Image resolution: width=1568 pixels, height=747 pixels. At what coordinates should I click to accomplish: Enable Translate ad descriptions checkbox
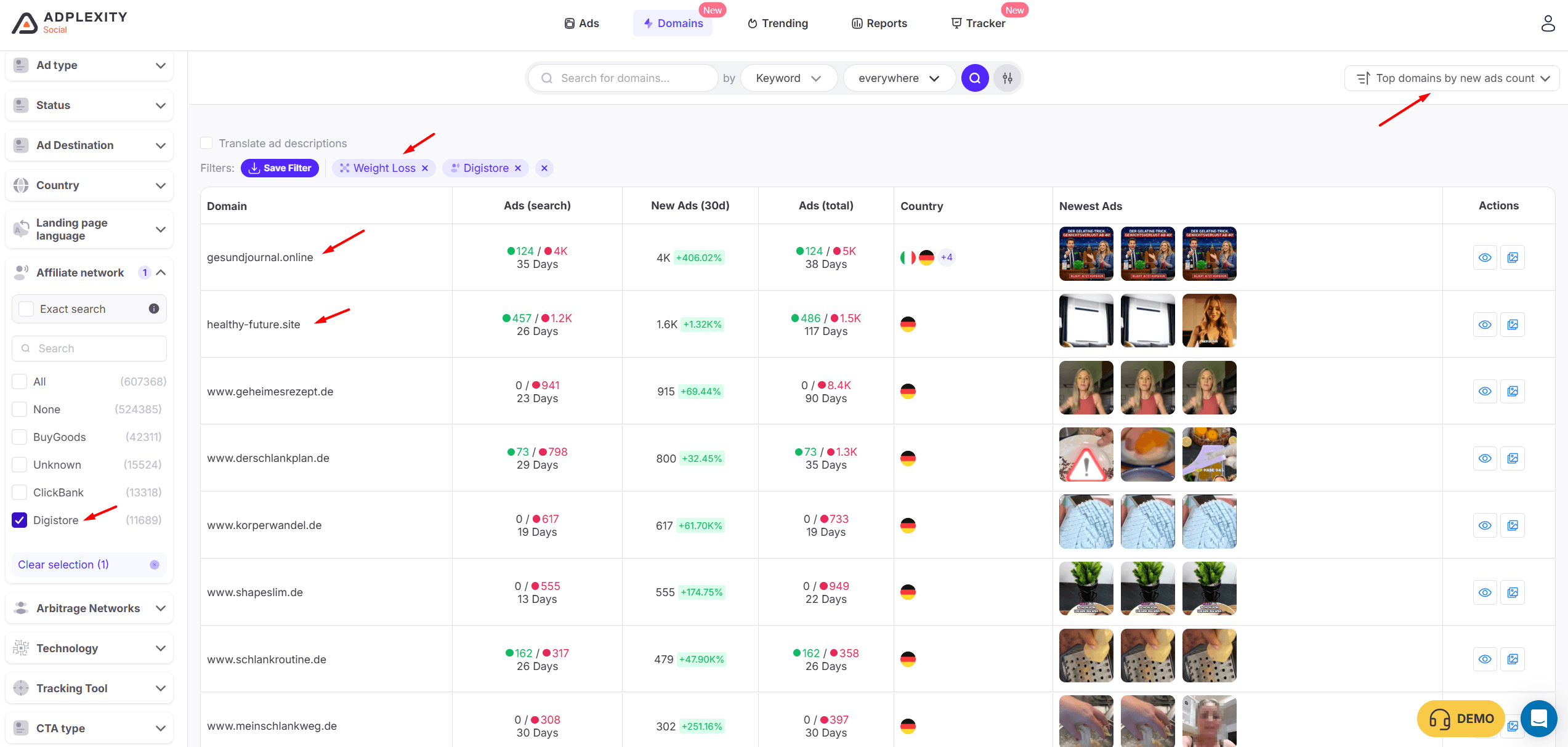click(206, 143)
